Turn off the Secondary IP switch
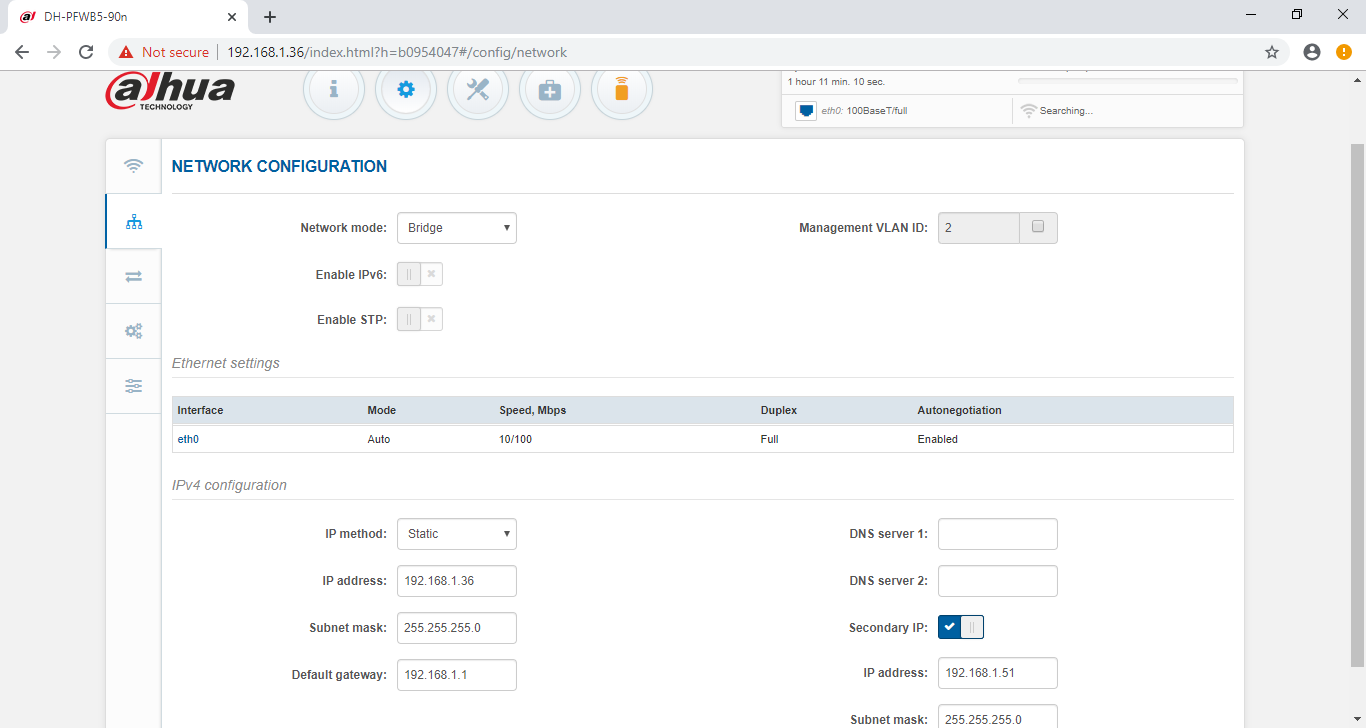This screenshot has height=728, width=1366. click(961, 627)
